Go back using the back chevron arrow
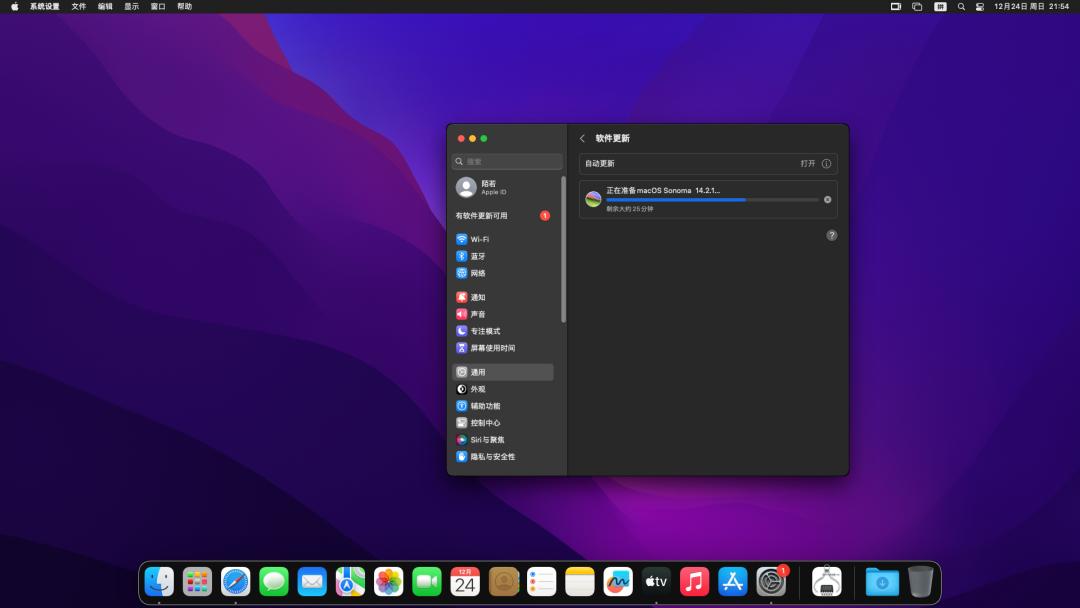This screenshot has width=1080, height=608. (x=583, y=138)
